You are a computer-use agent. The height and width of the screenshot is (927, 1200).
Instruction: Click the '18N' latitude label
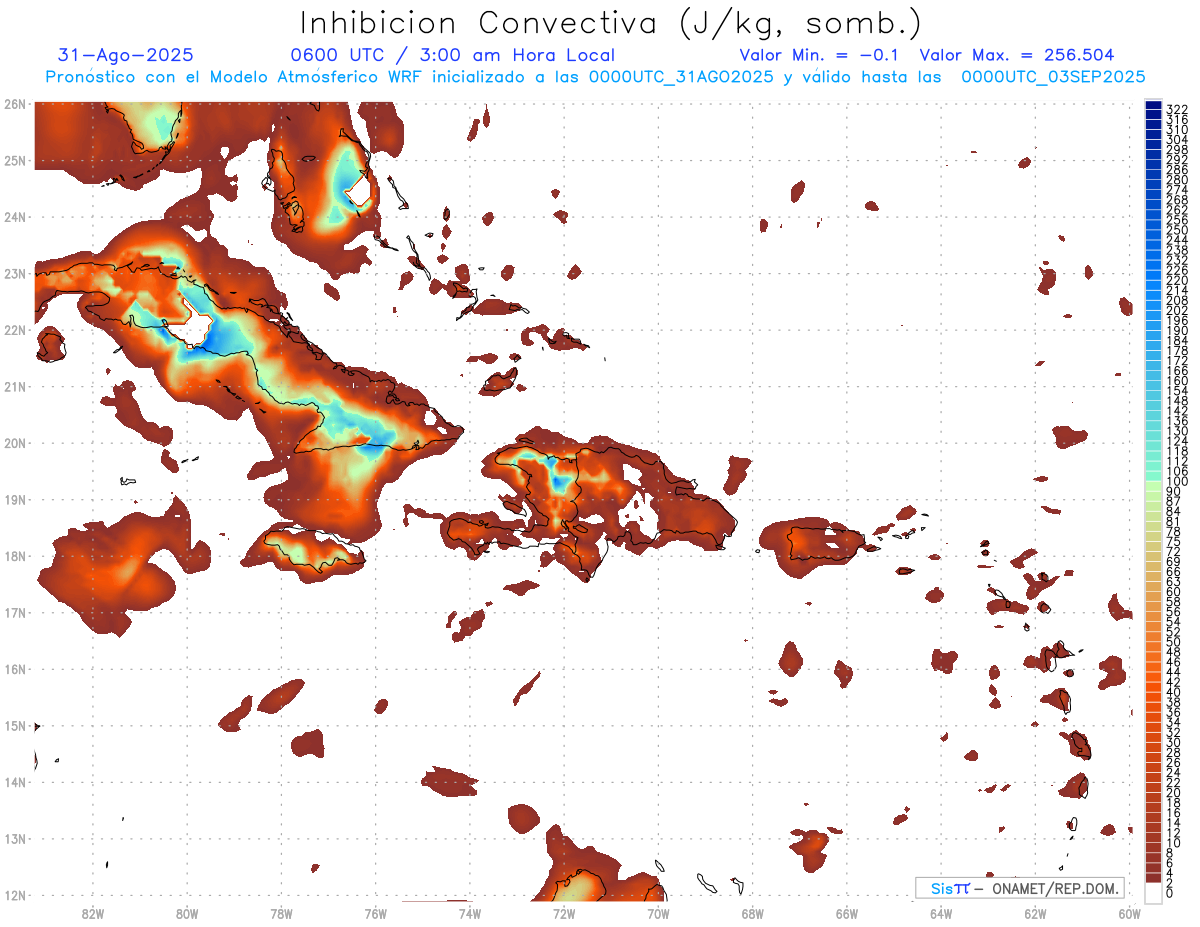[14, 556]
